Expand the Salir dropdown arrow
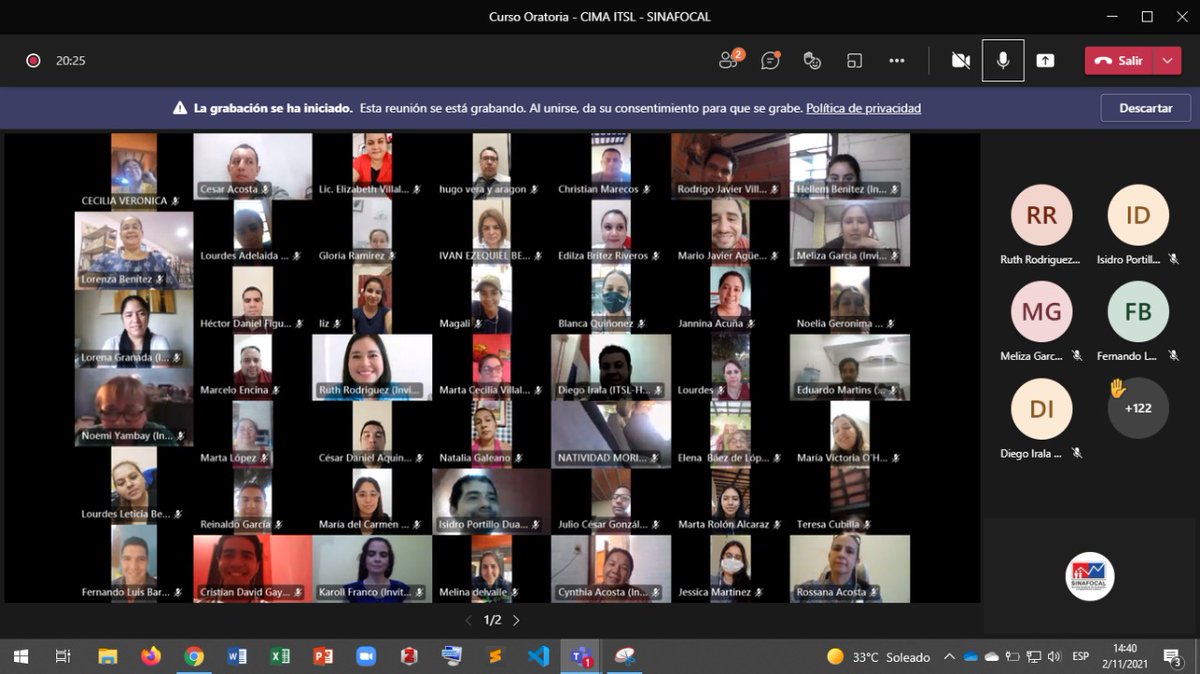This screenshot has width=1200, height=674. point(1167,61)
